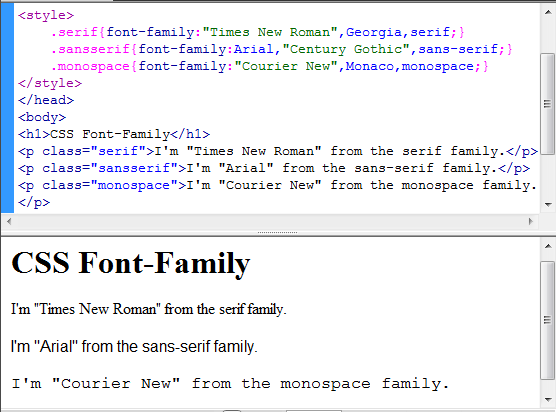Click the .sansserif CSS rule line
Viewport: 556px width, 412px height.
click(x=282, y=49)
